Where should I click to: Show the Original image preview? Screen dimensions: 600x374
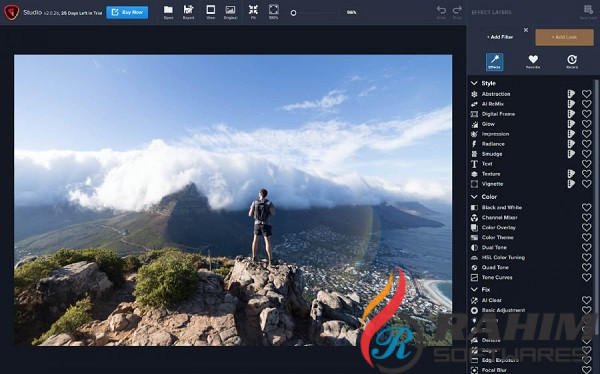230,12
